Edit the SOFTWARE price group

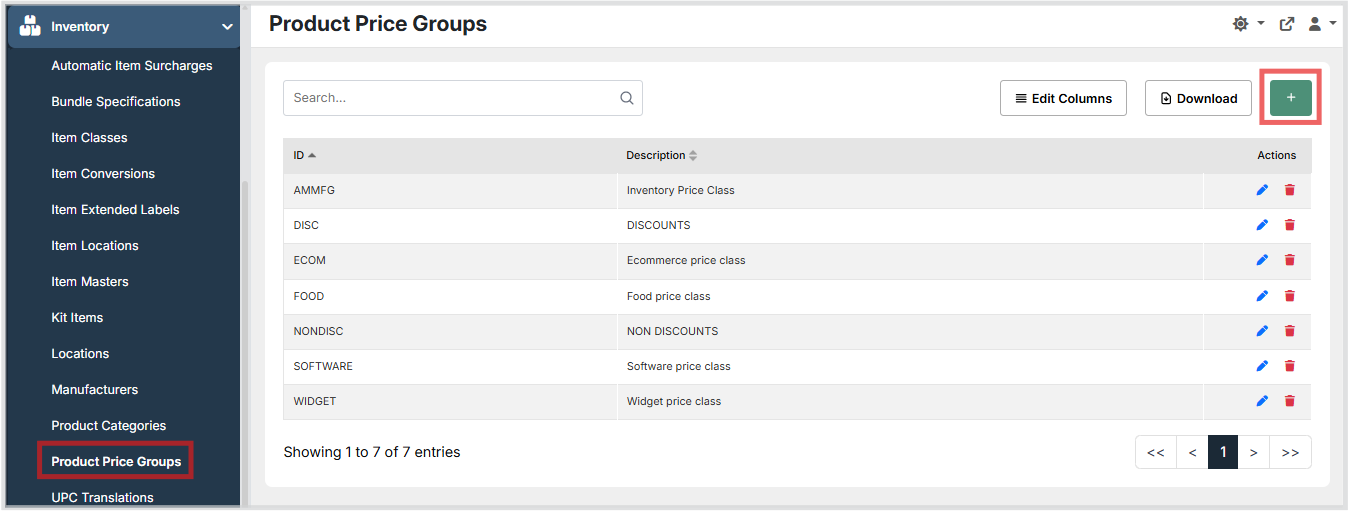click(1262, 366)
